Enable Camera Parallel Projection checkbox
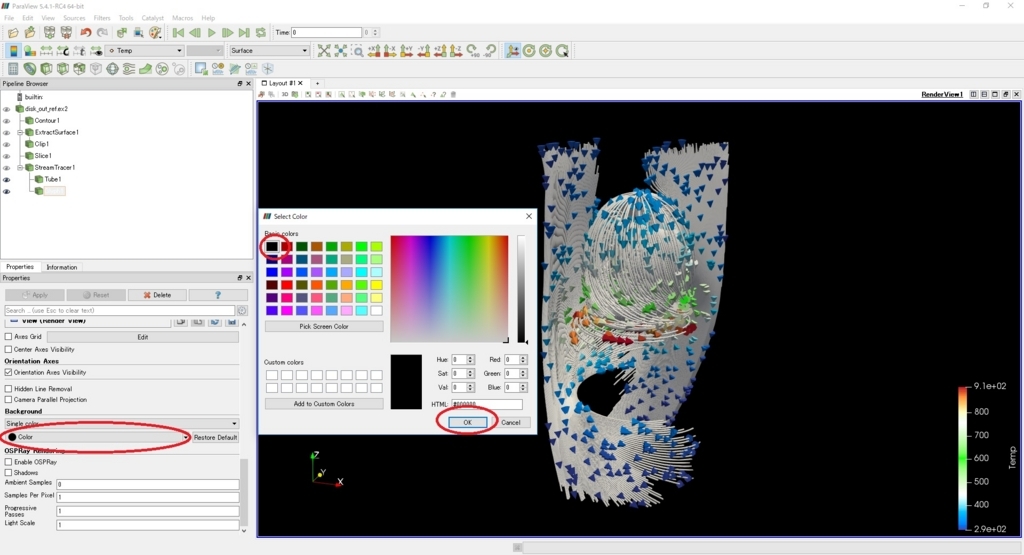This screenshot has height=555, width=1024. pyautogui.click(x=8, y=400)
